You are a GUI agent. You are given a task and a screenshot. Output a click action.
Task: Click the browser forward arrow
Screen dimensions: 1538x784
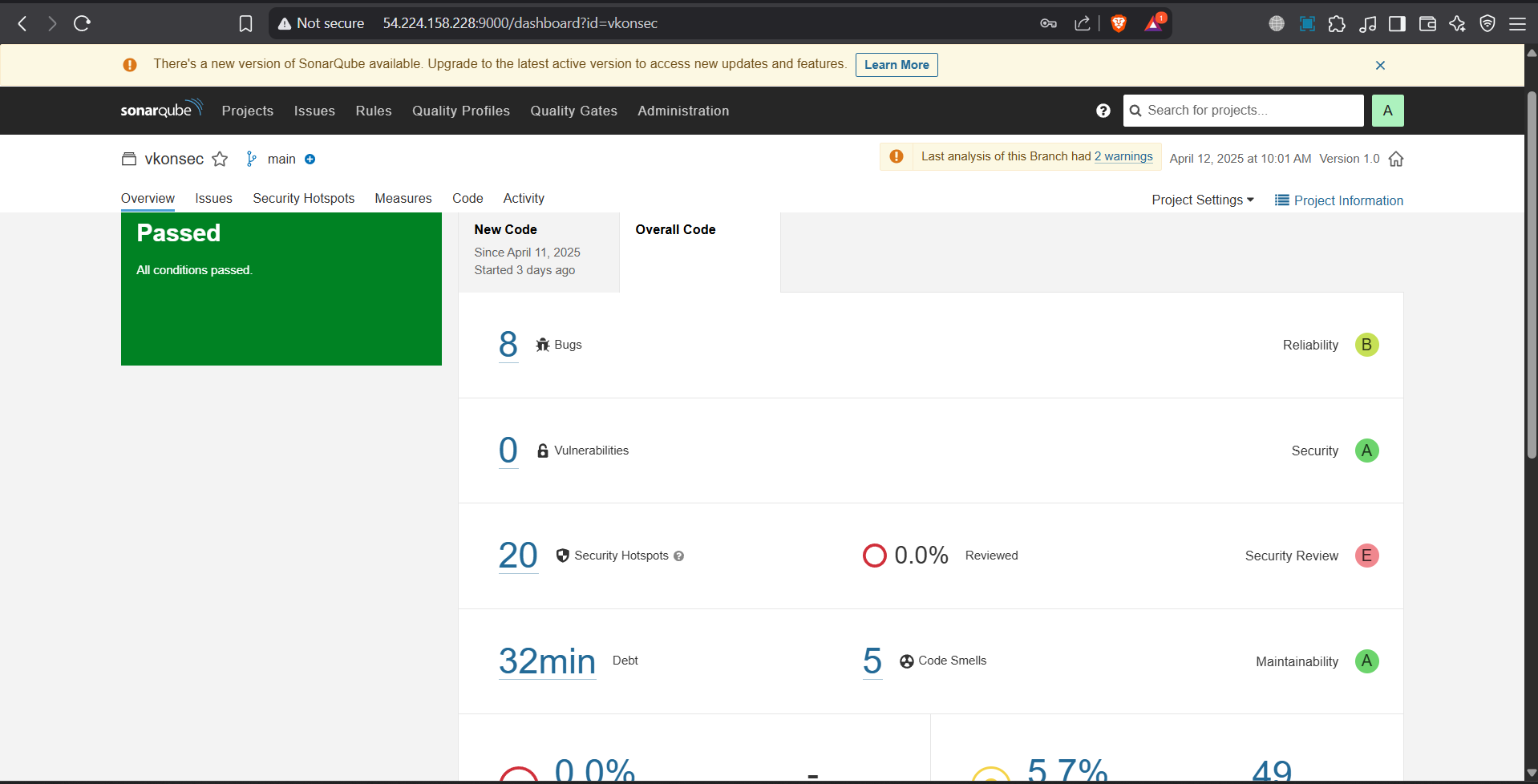click(52, 23)
